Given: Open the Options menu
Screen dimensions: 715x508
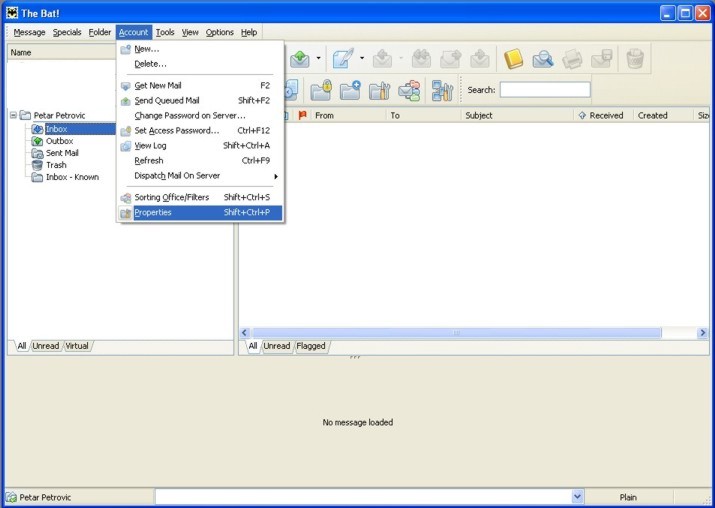Looking at the screenshot, I should [219, 32].
